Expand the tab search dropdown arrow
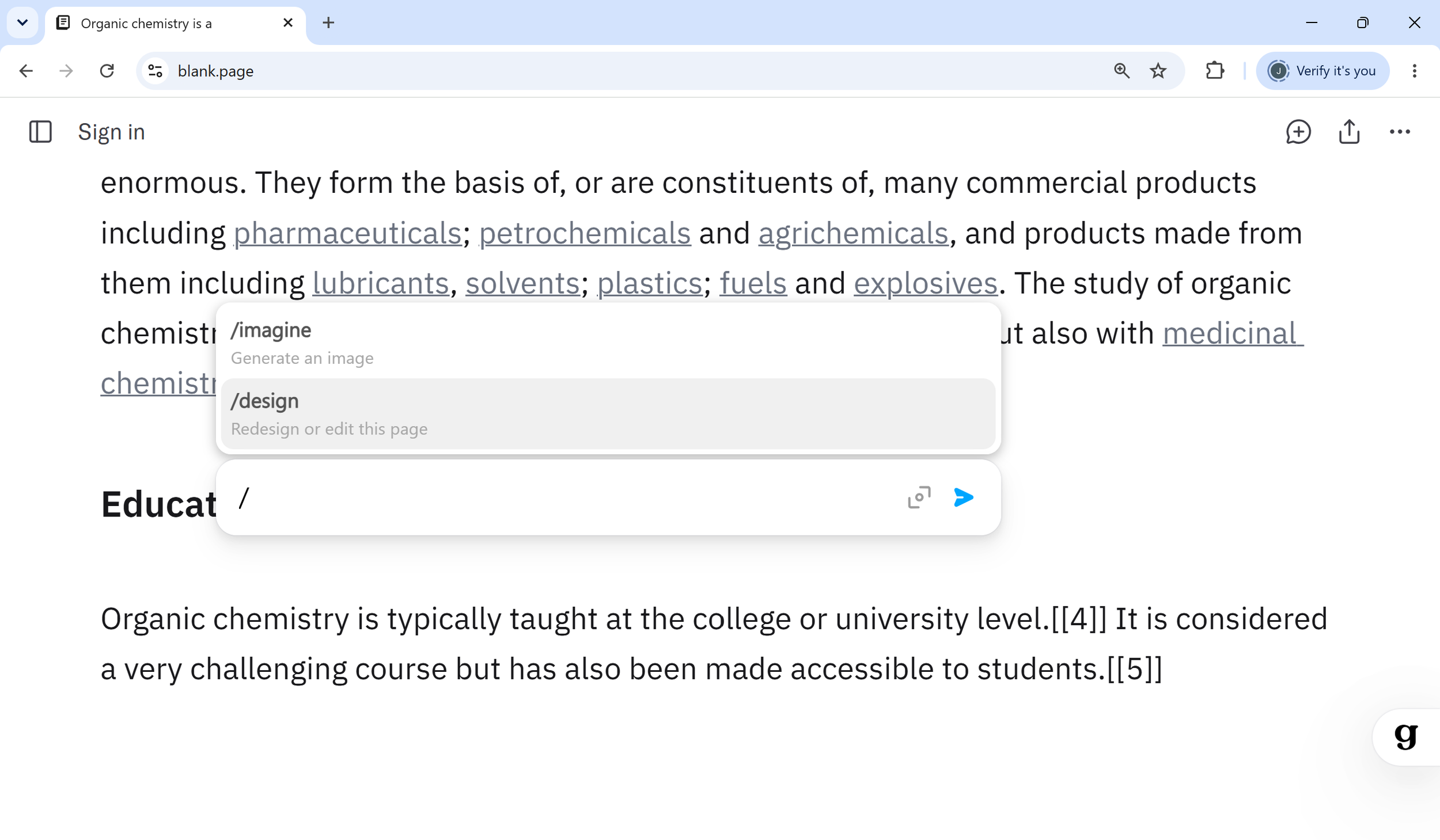 pos(22,23)
